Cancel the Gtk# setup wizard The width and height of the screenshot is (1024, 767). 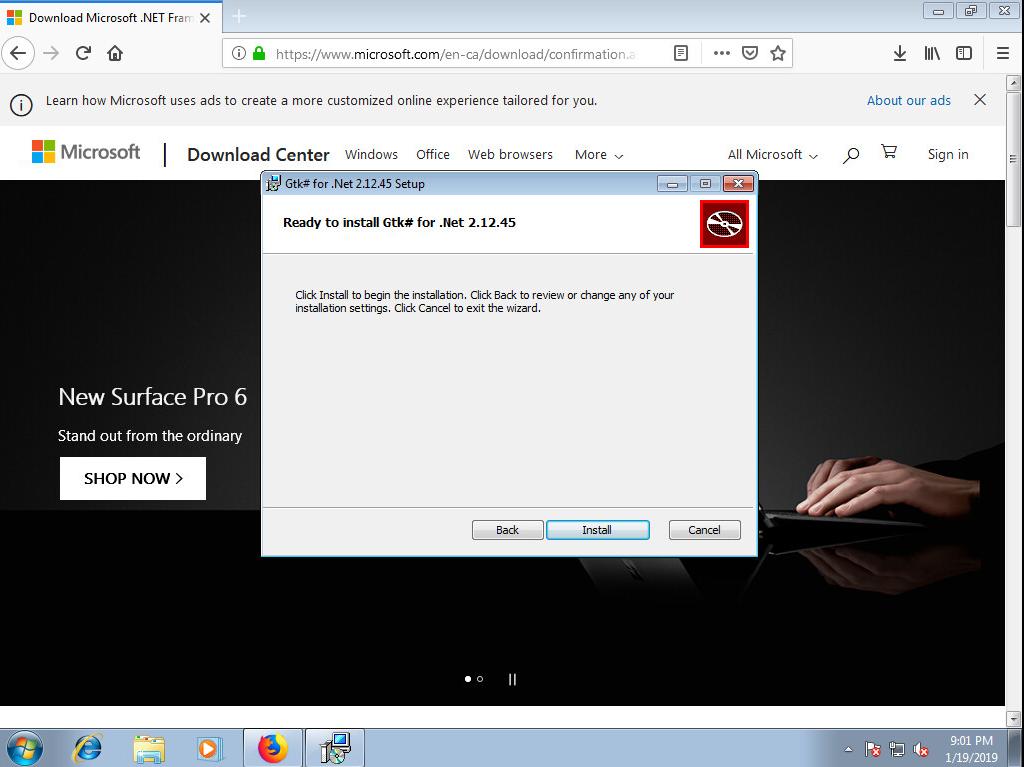point(705,530)
